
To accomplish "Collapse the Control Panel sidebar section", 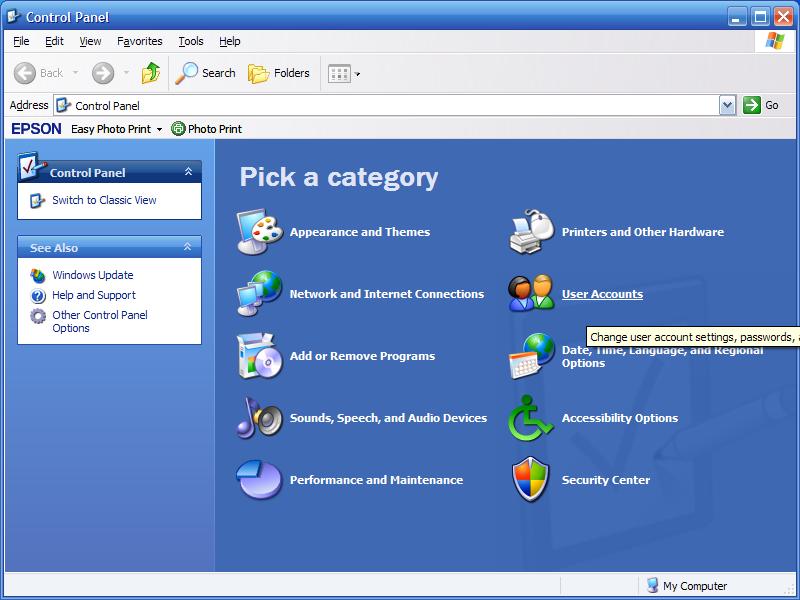I will [188, 171].
